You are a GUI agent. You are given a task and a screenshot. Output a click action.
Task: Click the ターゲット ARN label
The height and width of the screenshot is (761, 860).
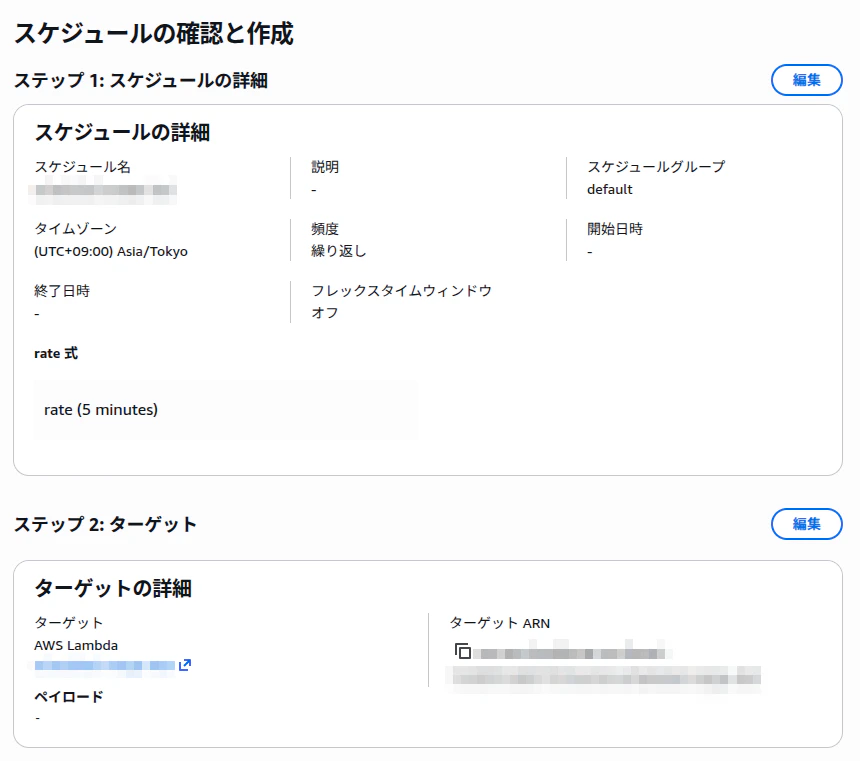[500, 623]
